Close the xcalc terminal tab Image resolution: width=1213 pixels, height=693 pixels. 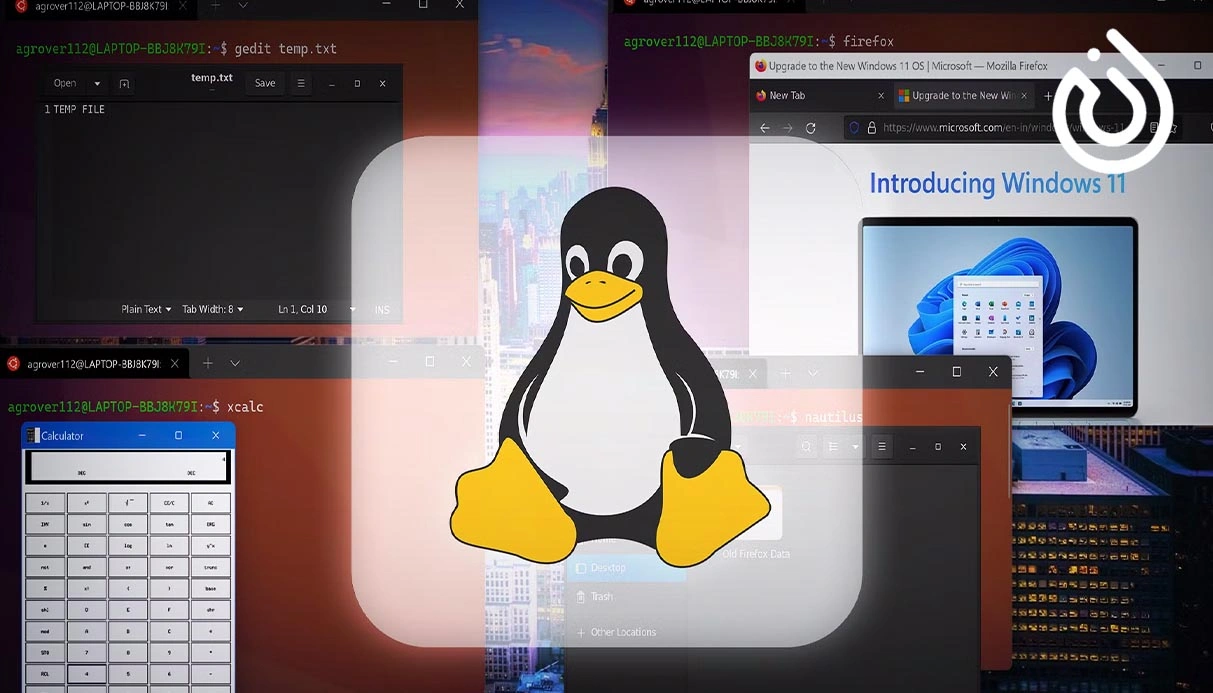point(174,364)
